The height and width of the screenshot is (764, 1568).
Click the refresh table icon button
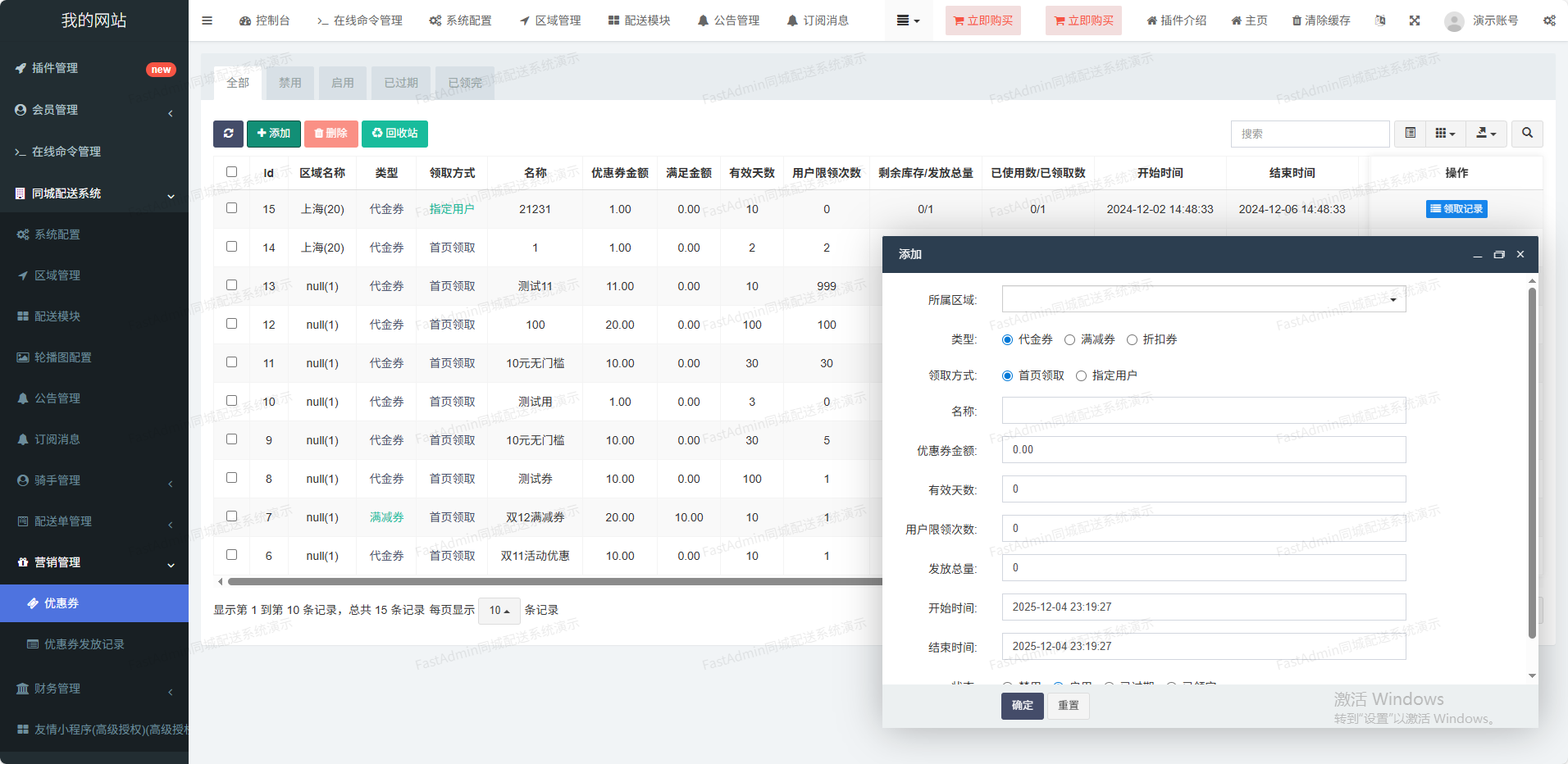228,134
